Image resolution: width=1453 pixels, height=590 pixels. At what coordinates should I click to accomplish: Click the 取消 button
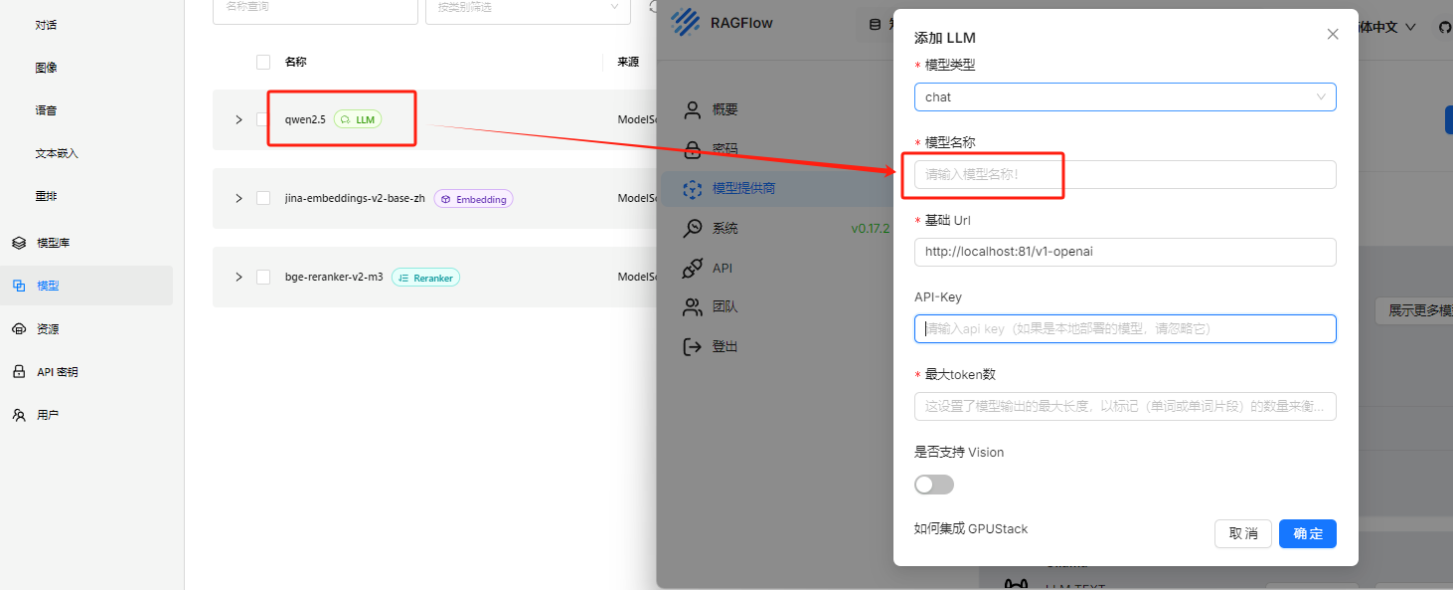[1243, 534]
